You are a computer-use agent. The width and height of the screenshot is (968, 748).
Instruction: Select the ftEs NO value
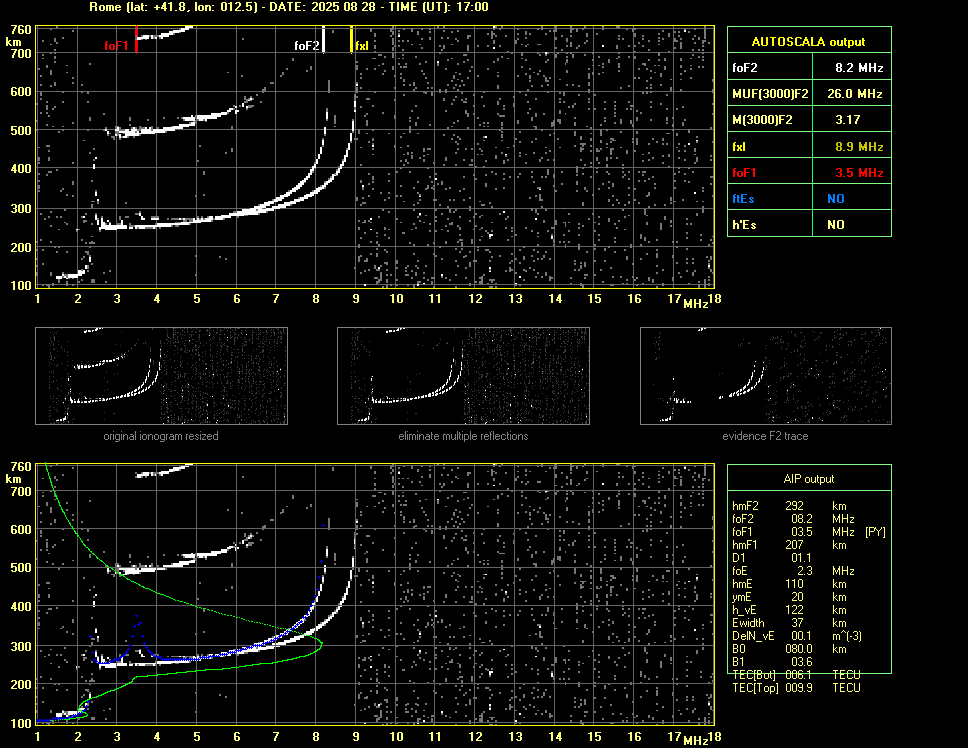pos(836,199)
